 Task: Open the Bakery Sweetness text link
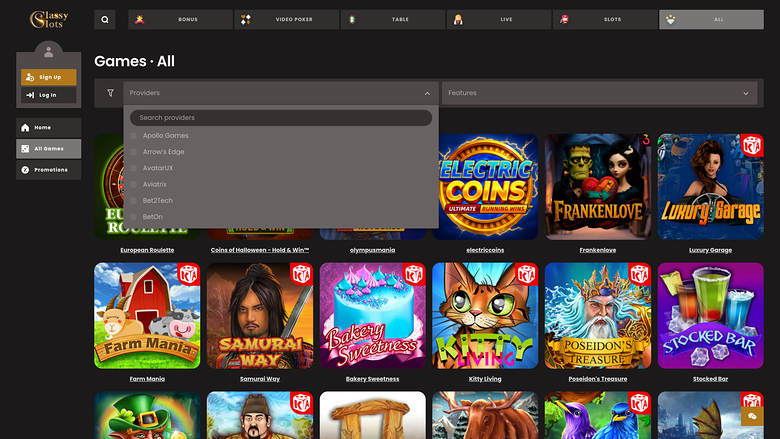point(373,379)
